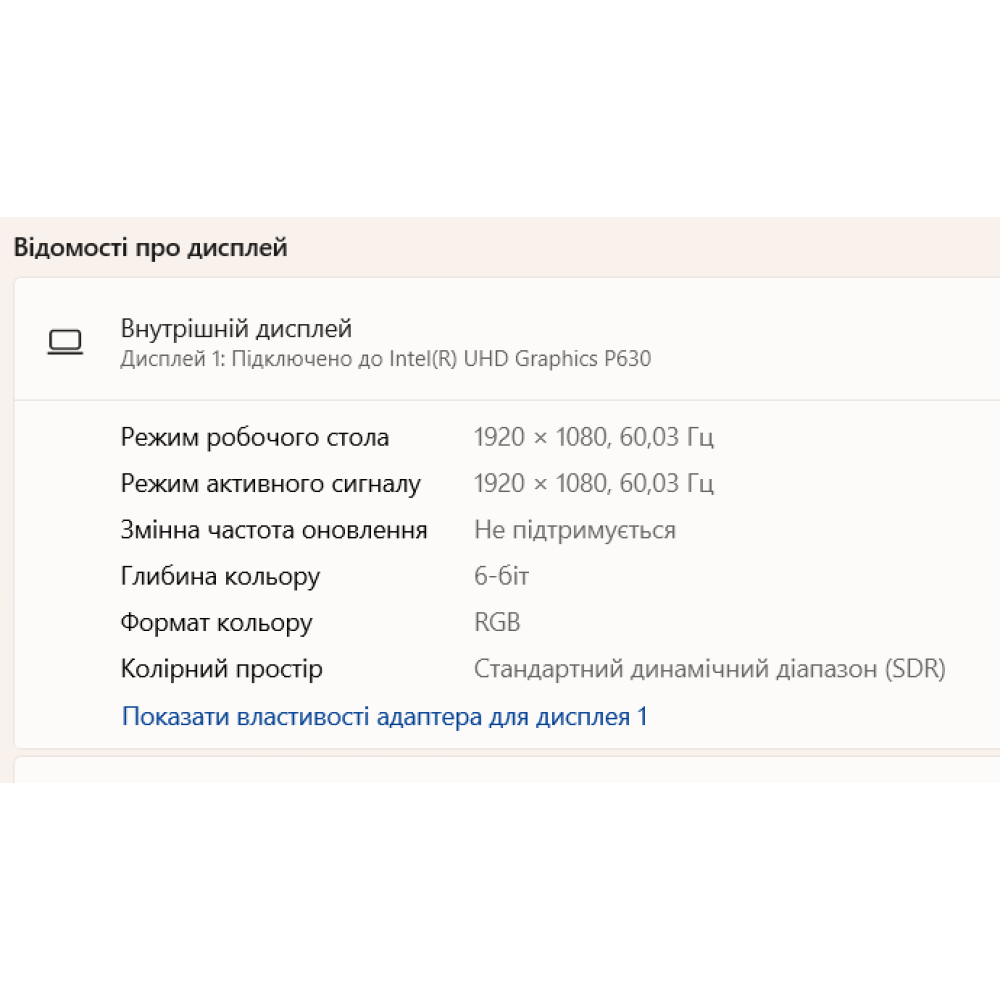This screenshot has width=1000, height=1000.
Task: Select the Формат кольору label
Action: pyautogui.click(x=216, y=622)
